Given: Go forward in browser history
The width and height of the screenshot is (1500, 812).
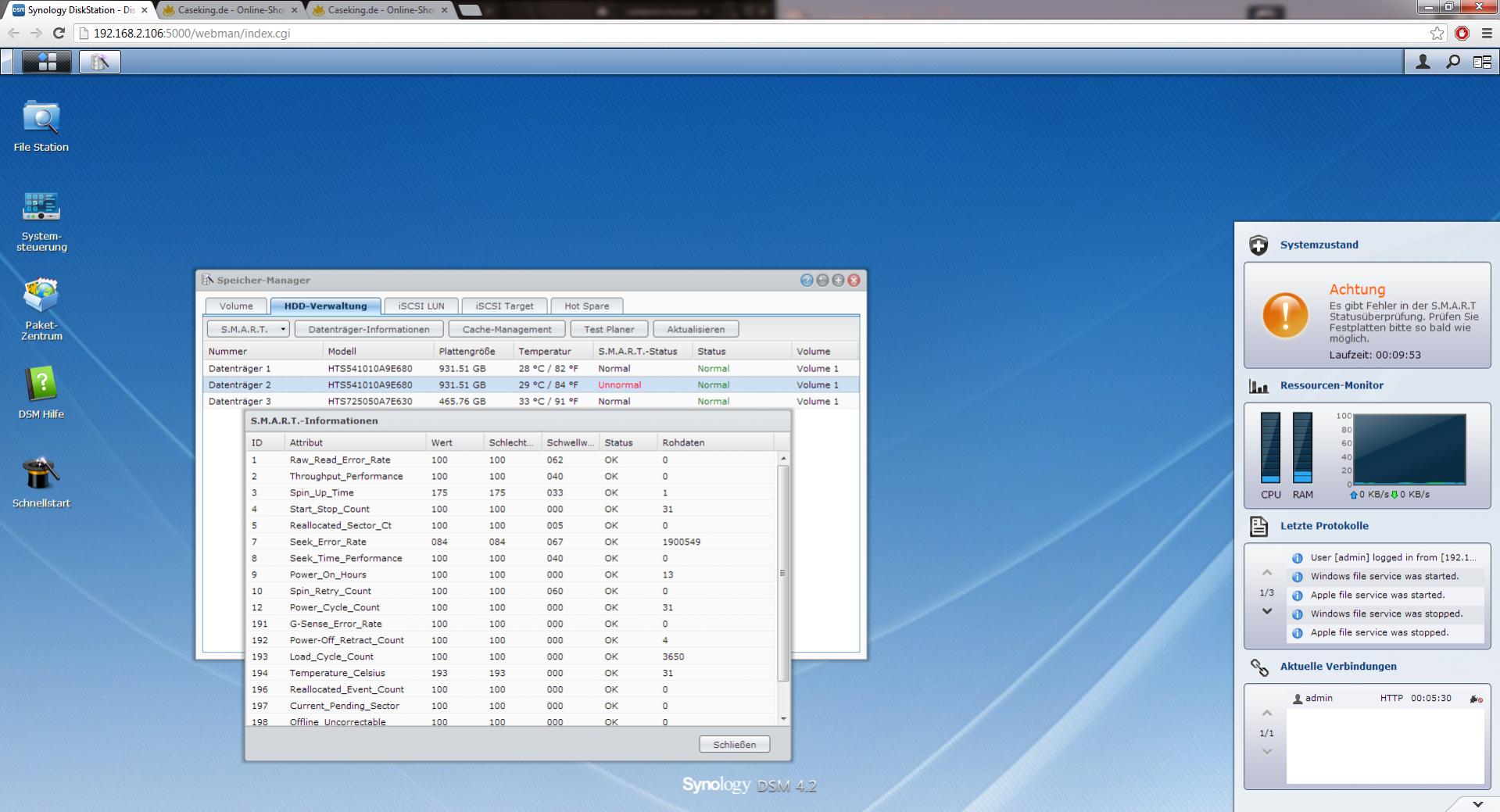Looking at the screenshot, I should 36,34.
